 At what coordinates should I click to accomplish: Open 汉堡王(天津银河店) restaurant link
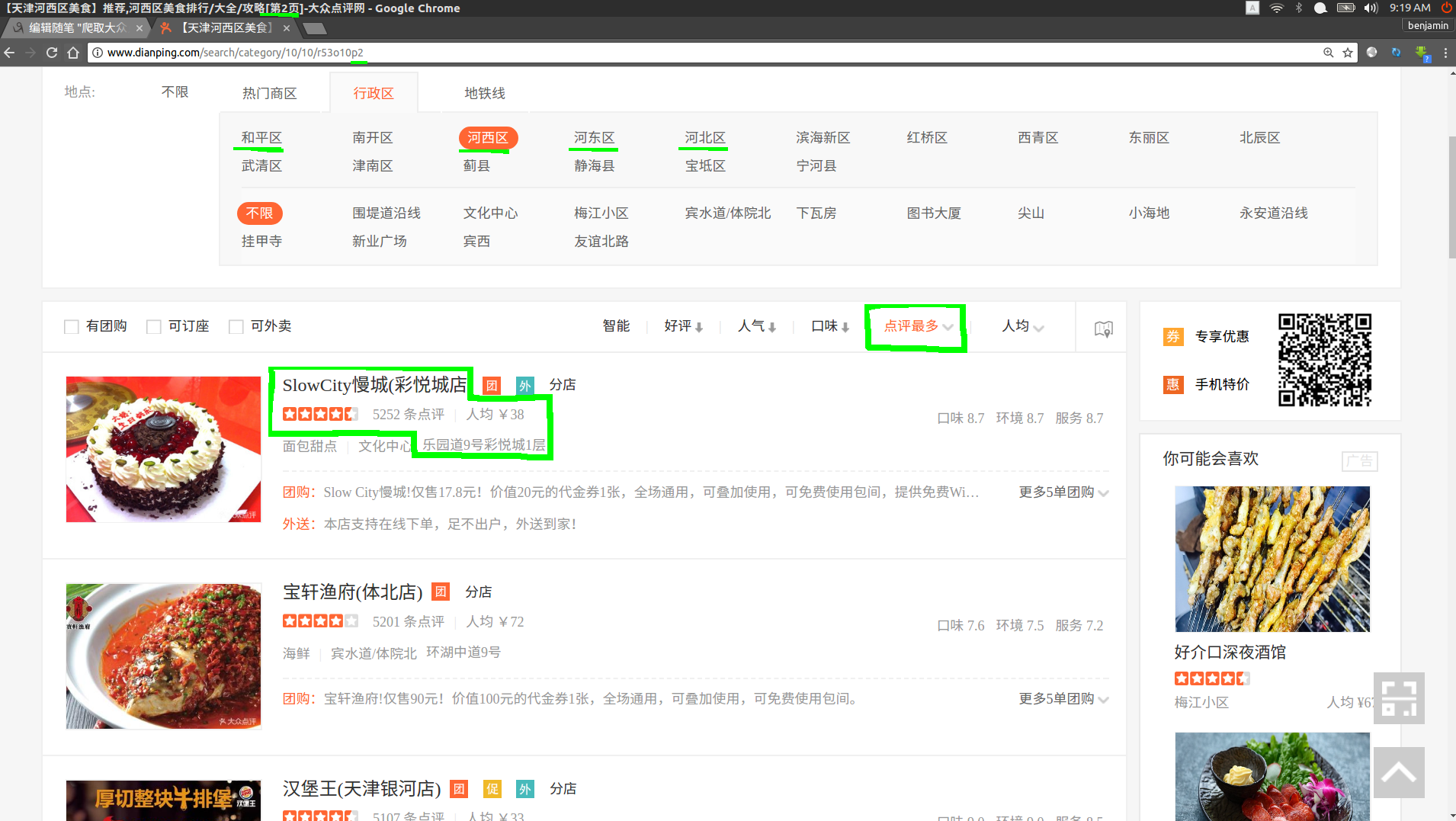point(361,789)
